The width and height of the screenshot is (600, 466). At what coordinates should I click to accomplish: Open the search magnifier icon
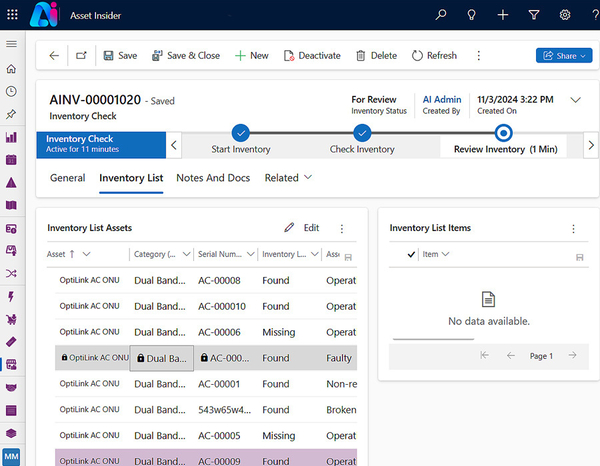point(441,15)
